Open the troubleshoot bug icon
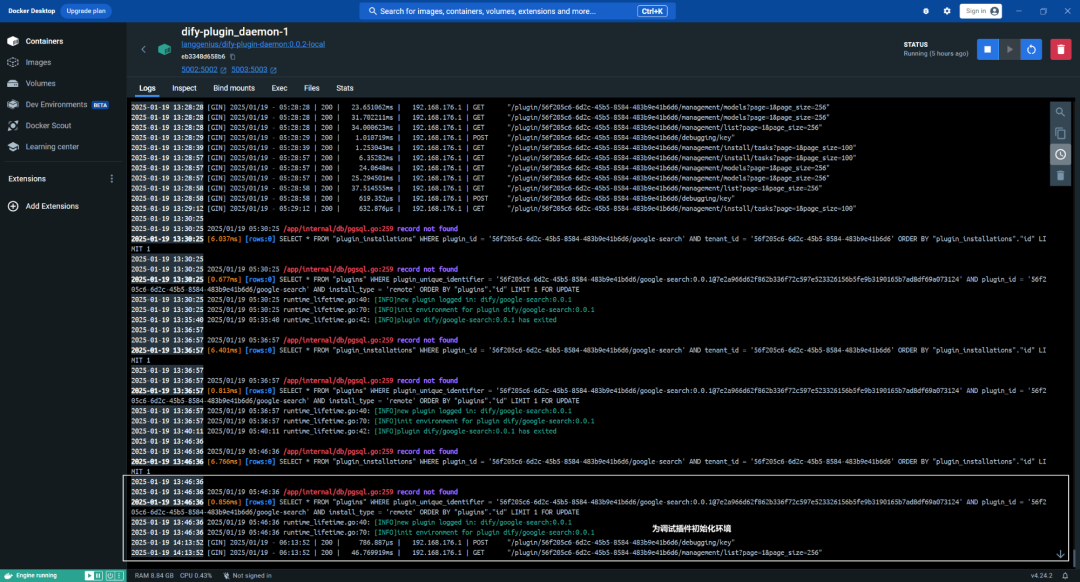 926,11
